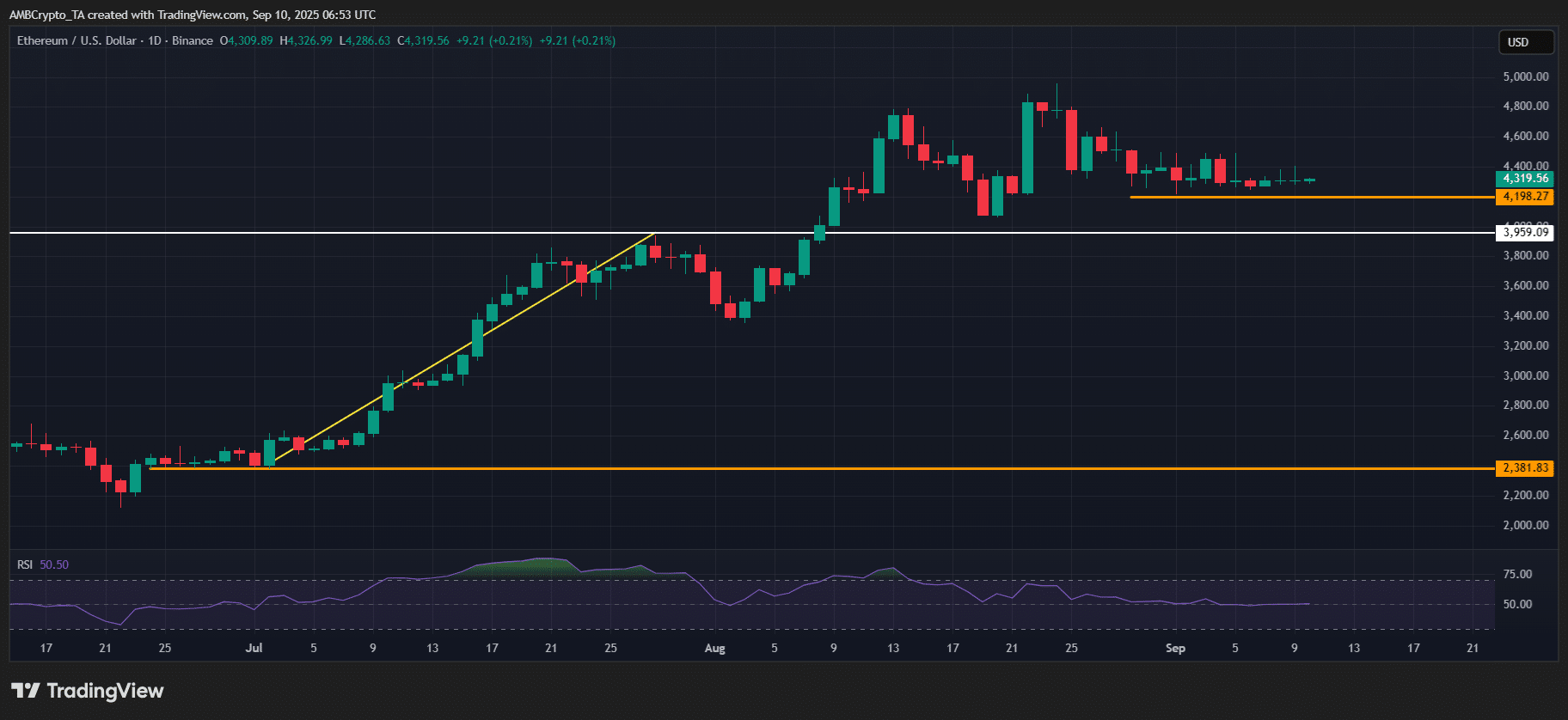Image resolution: width=1568 pixels, height=720 pixels.
Task: Click the 2,000.00 price axis label
Action: (x=1525, y=525)
